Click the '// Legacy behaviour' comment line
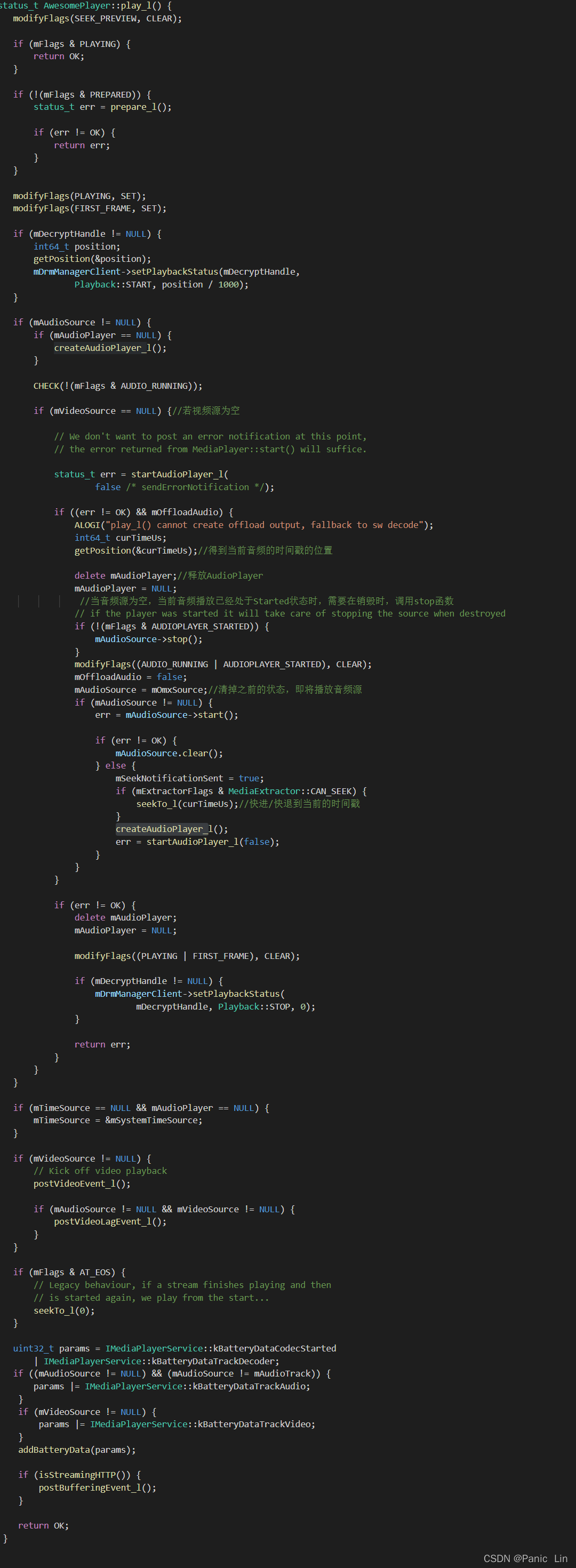576x1568 pixels. pyautogui.click(x=182, y=1285)
